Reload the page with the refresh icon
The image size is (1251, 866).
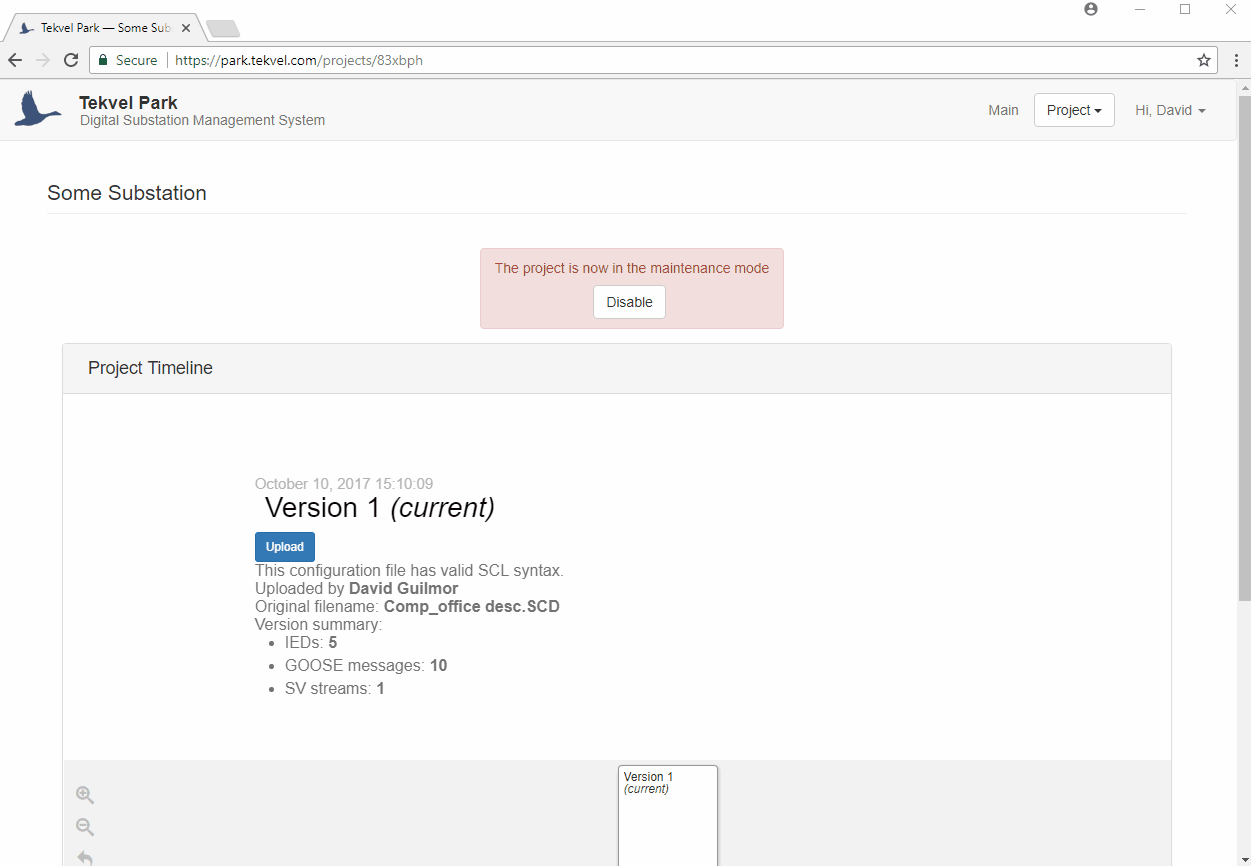71,60
